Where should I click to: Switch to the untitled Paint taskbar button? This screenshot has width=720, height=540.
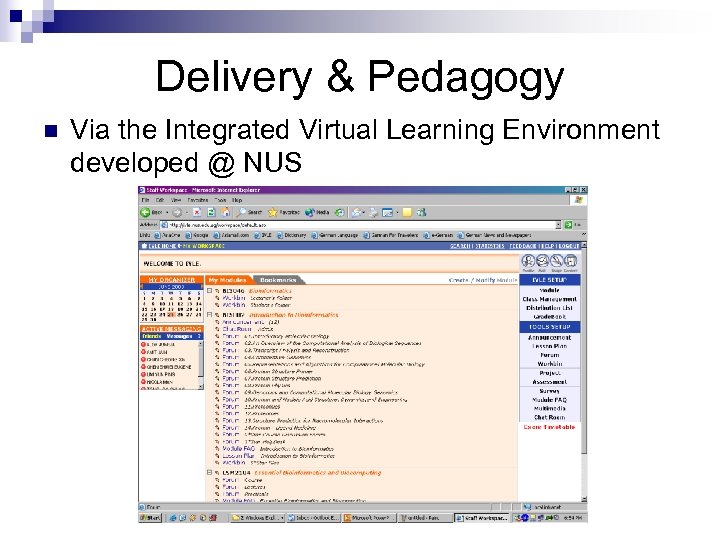click(x=425, y=518)
